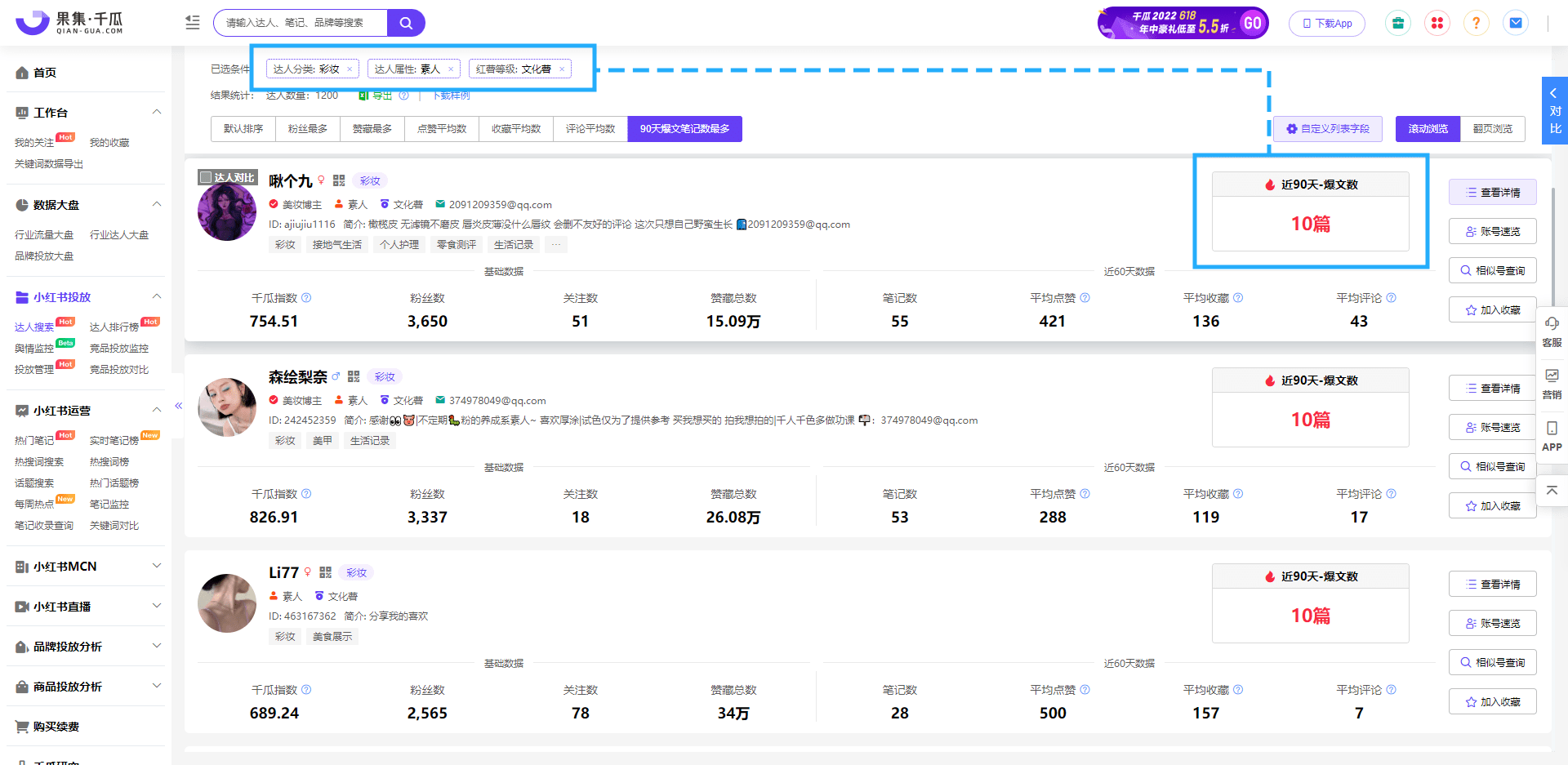Collapse the 工作台 sidebar section

click(x=157, y=112)
